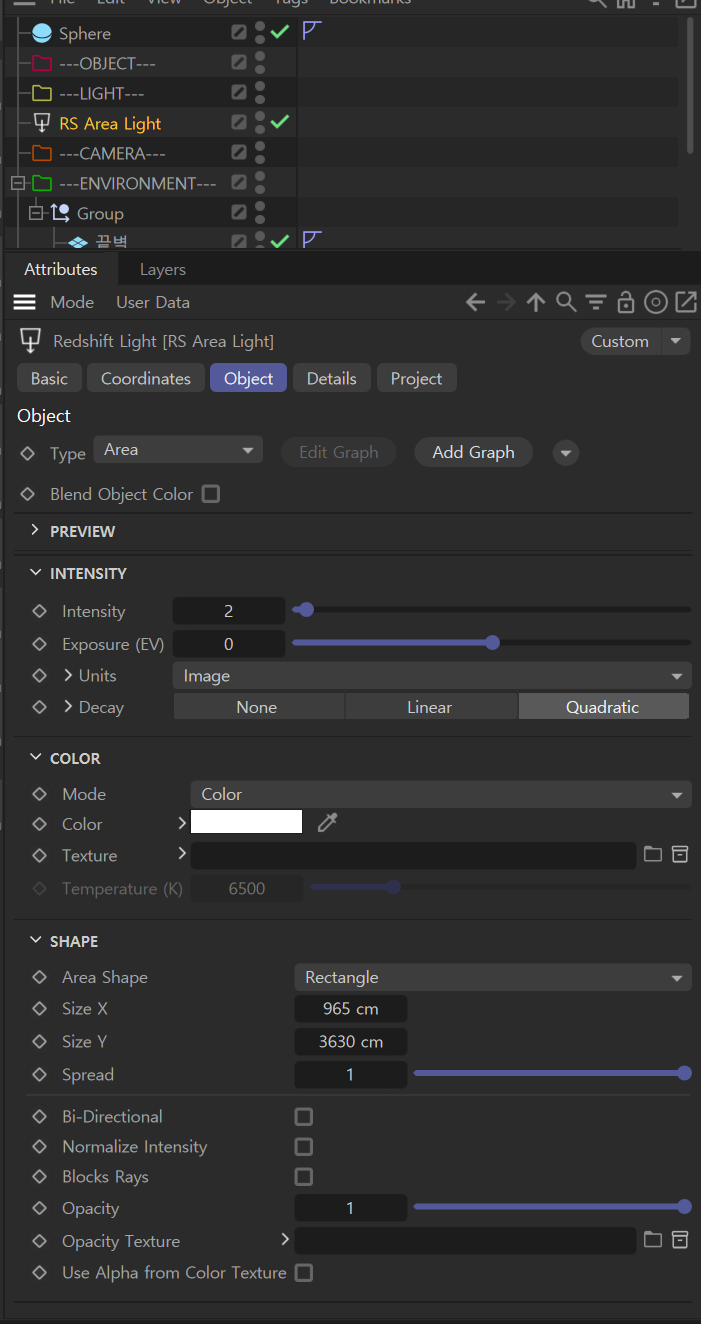Image resolution: width=701 pixels, height=1324 pixels.
Task: Set Decay to Linear
Action: point(430,707)
